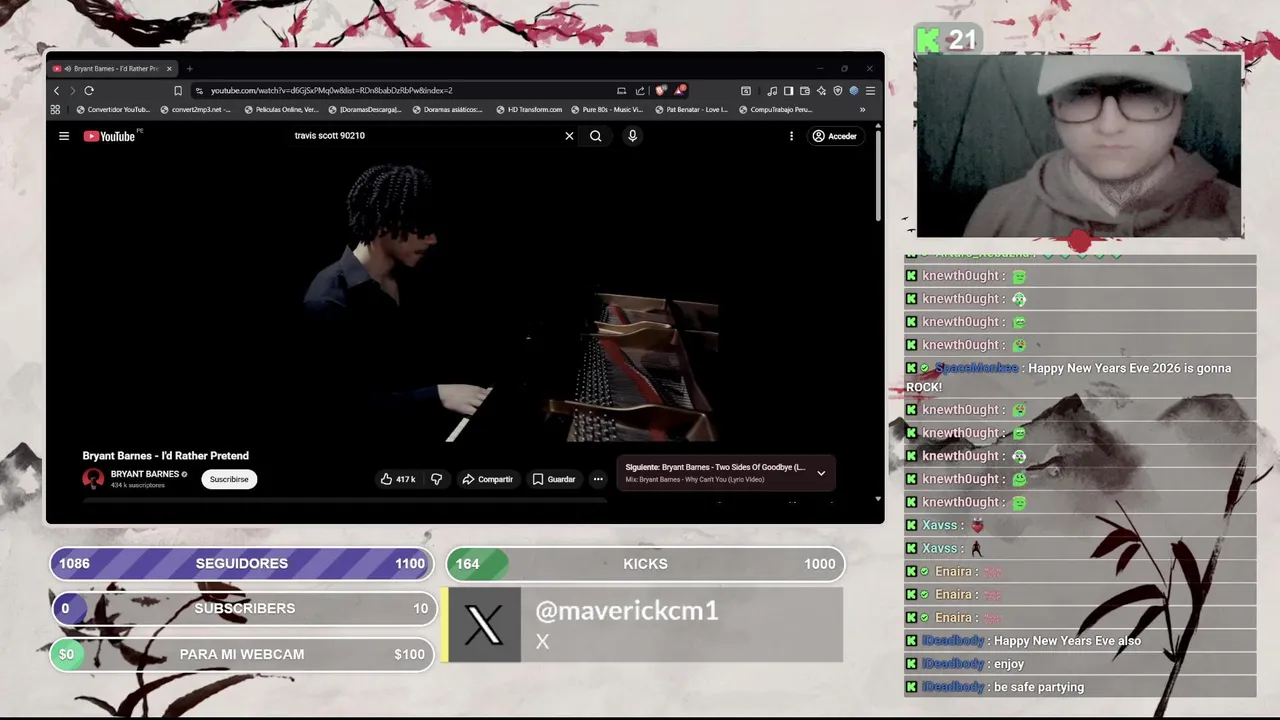Viewport: 1280px width, 720px height.
Task: Open YouTube settings three-dot menu
Action: [x=791, y=136]
